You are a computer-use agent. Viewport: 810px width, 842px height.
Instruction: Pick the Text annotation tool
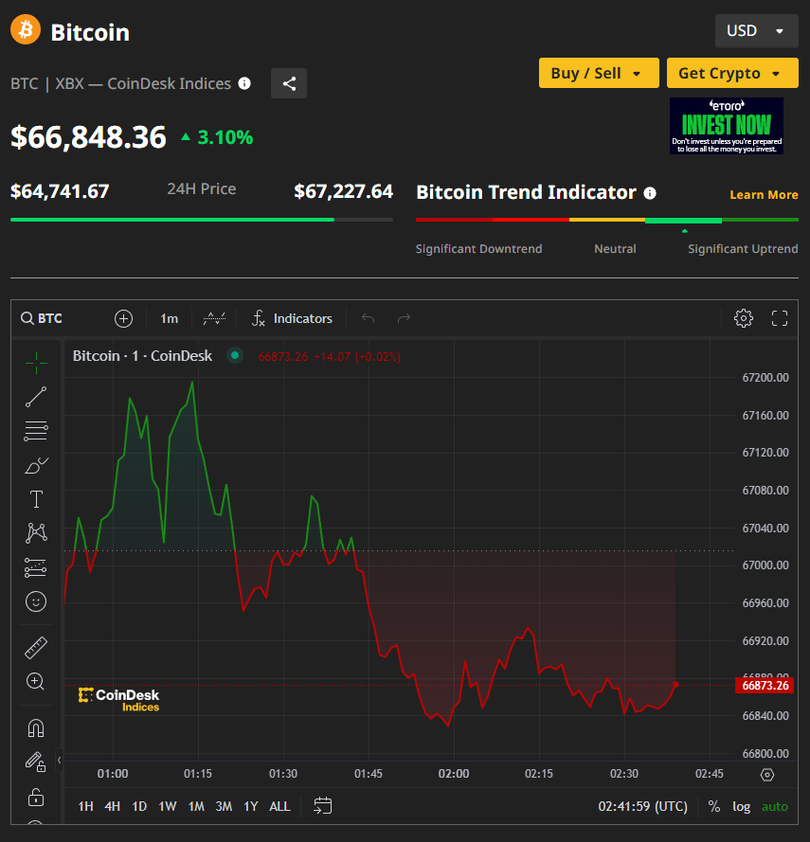[x=36, y=500]
